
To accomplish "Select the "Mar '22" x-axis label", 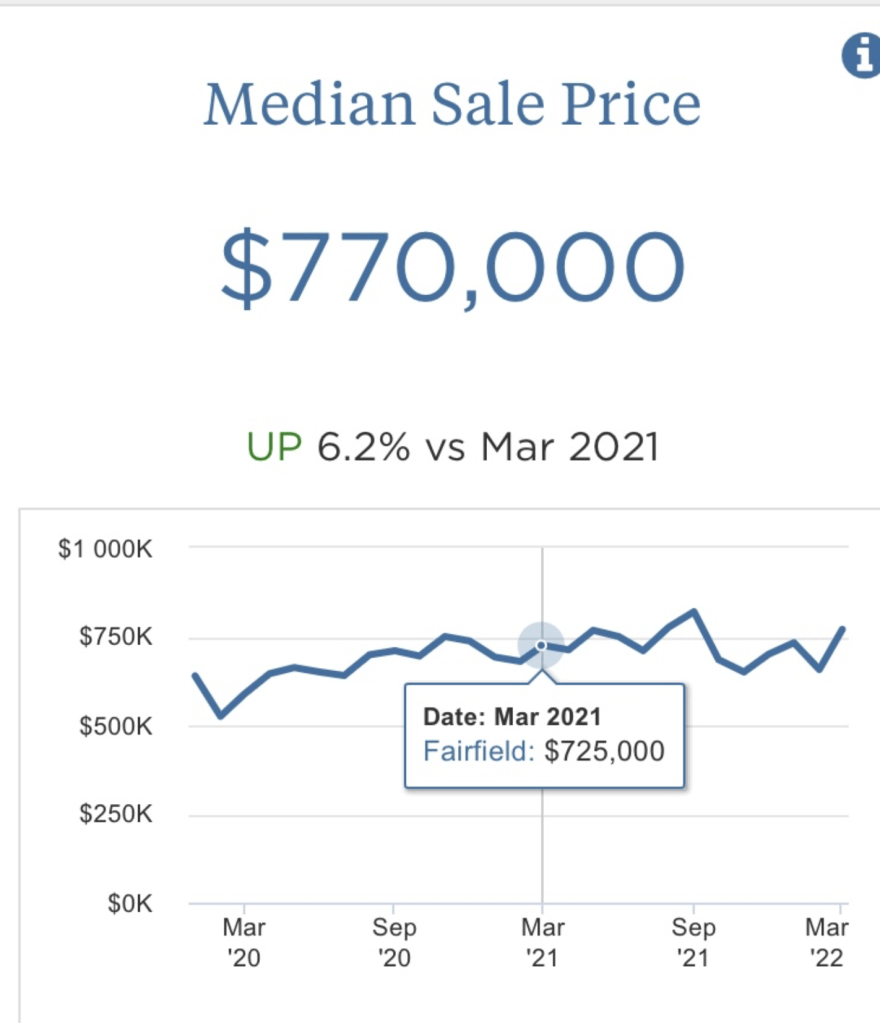I will point(826,943).
